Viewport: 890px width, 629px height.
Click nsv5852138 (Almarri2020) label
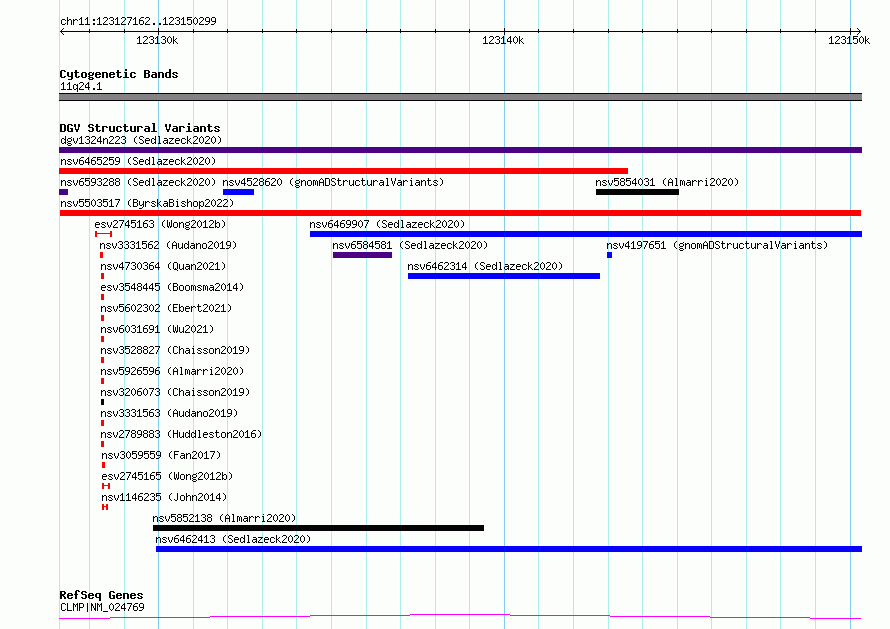224,518
